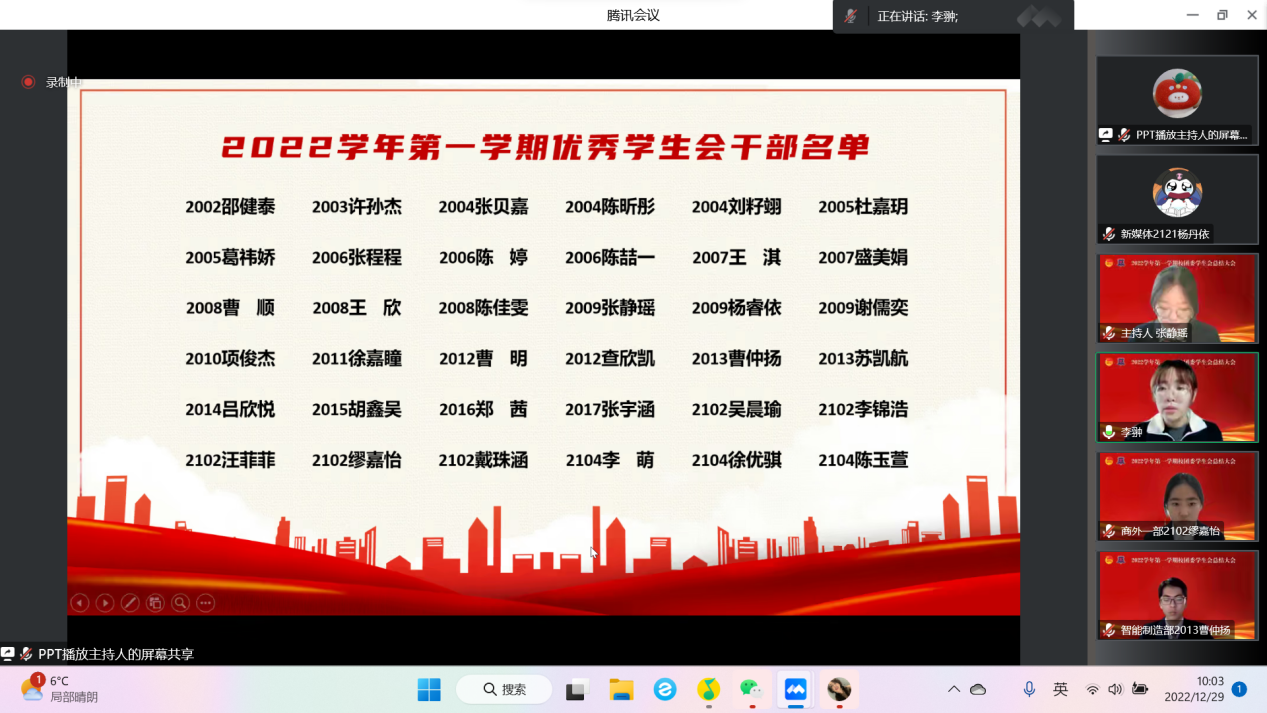Open the Windows Start menu
This screenshot has width=1267, height=713.
(x=428, y=690)
